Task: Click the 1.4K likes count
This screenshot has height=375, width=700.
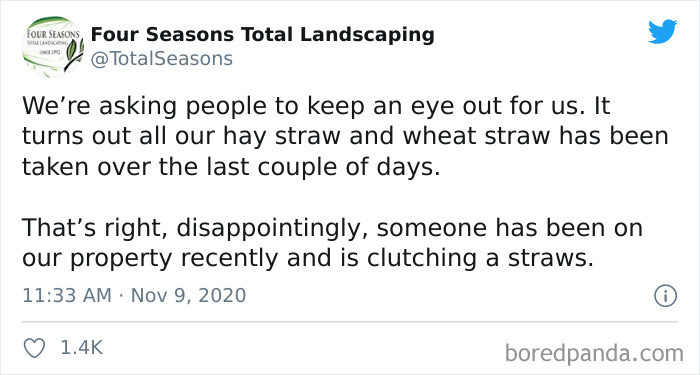Action: (82, 348)
